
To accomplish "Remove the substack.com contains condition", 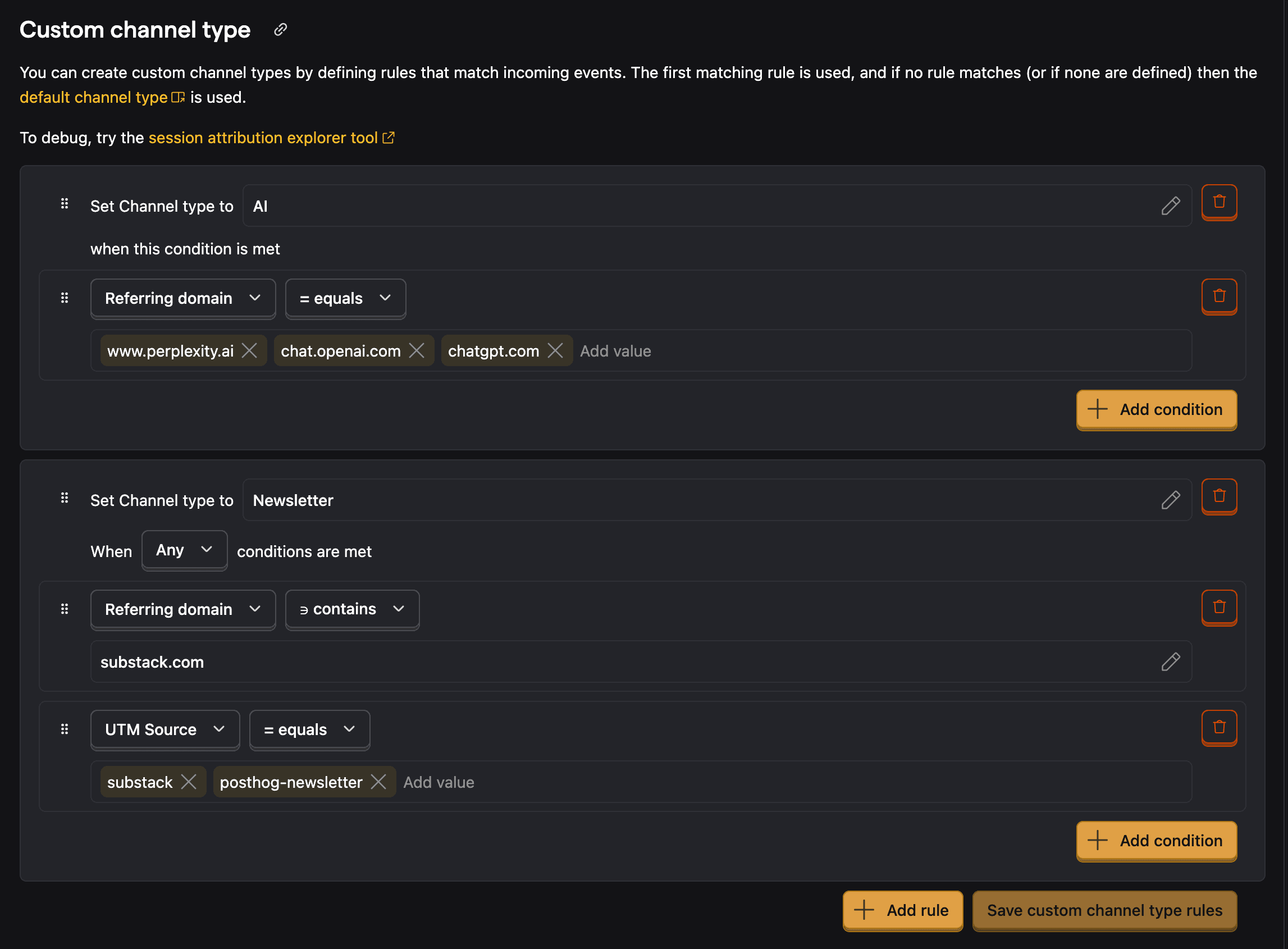I will tap(1218, 607).
